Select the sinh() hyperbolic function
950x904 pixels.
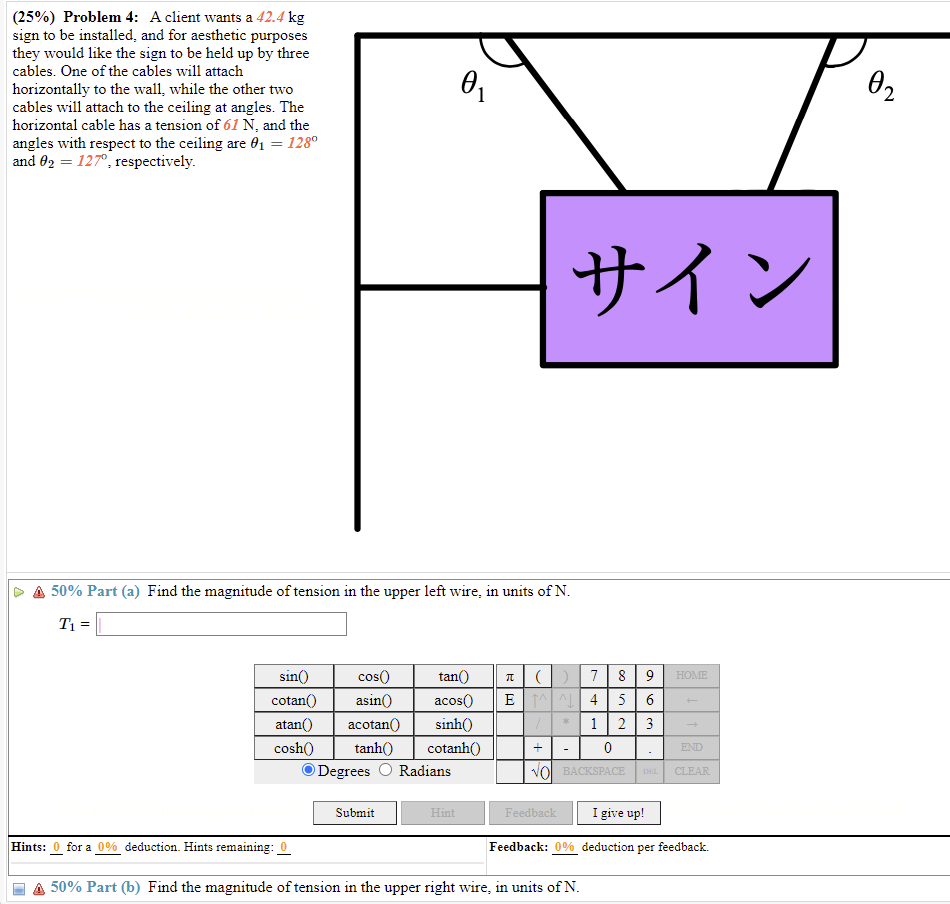click(453, 723)
